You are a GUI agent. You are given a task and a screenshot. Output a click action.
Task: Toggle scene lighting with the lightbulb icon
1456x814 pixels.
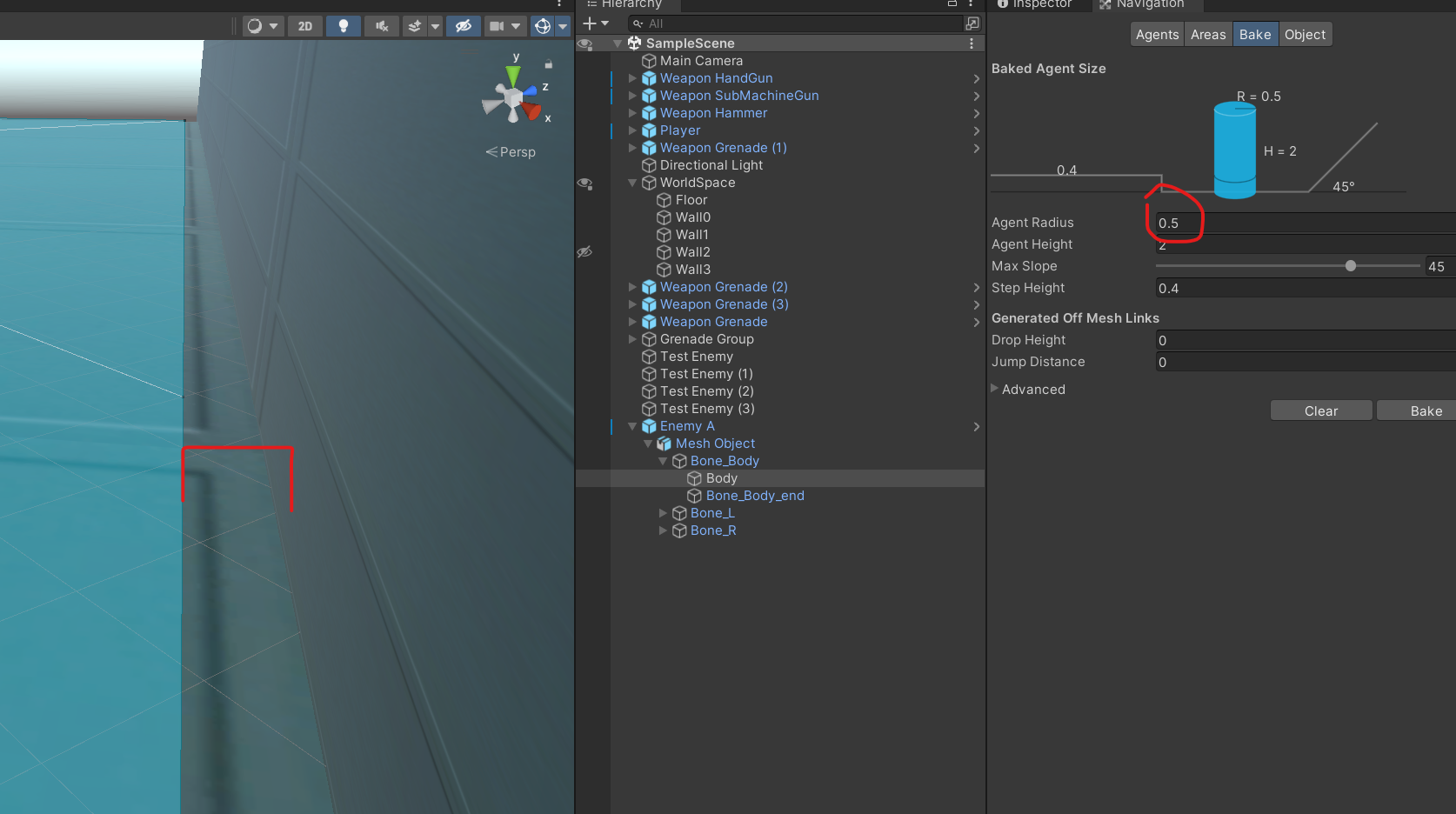[343, 26]
